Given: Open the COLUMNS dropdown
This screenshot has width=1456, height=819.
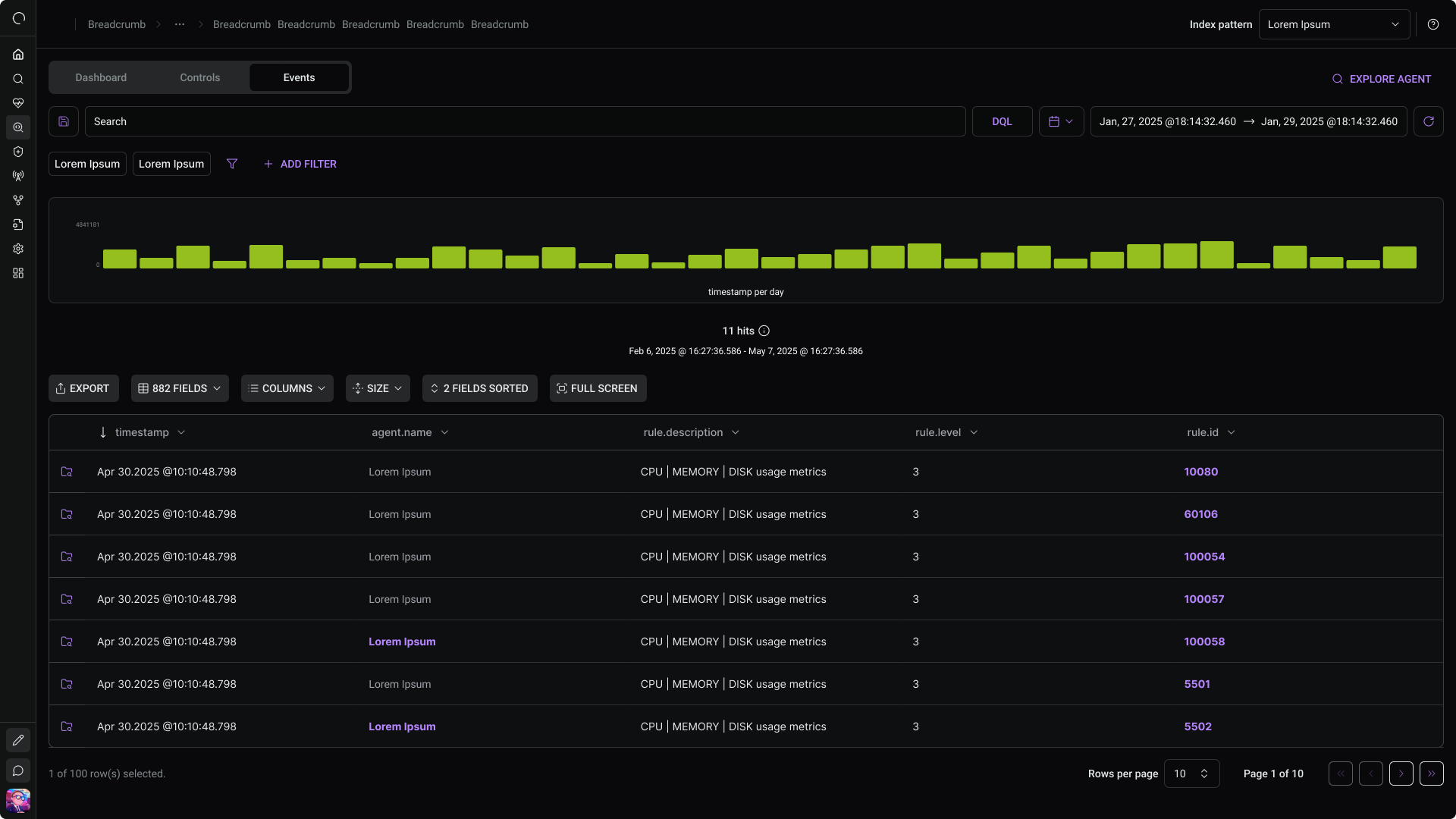Looking at the screenshot, I should coord(287,388).
